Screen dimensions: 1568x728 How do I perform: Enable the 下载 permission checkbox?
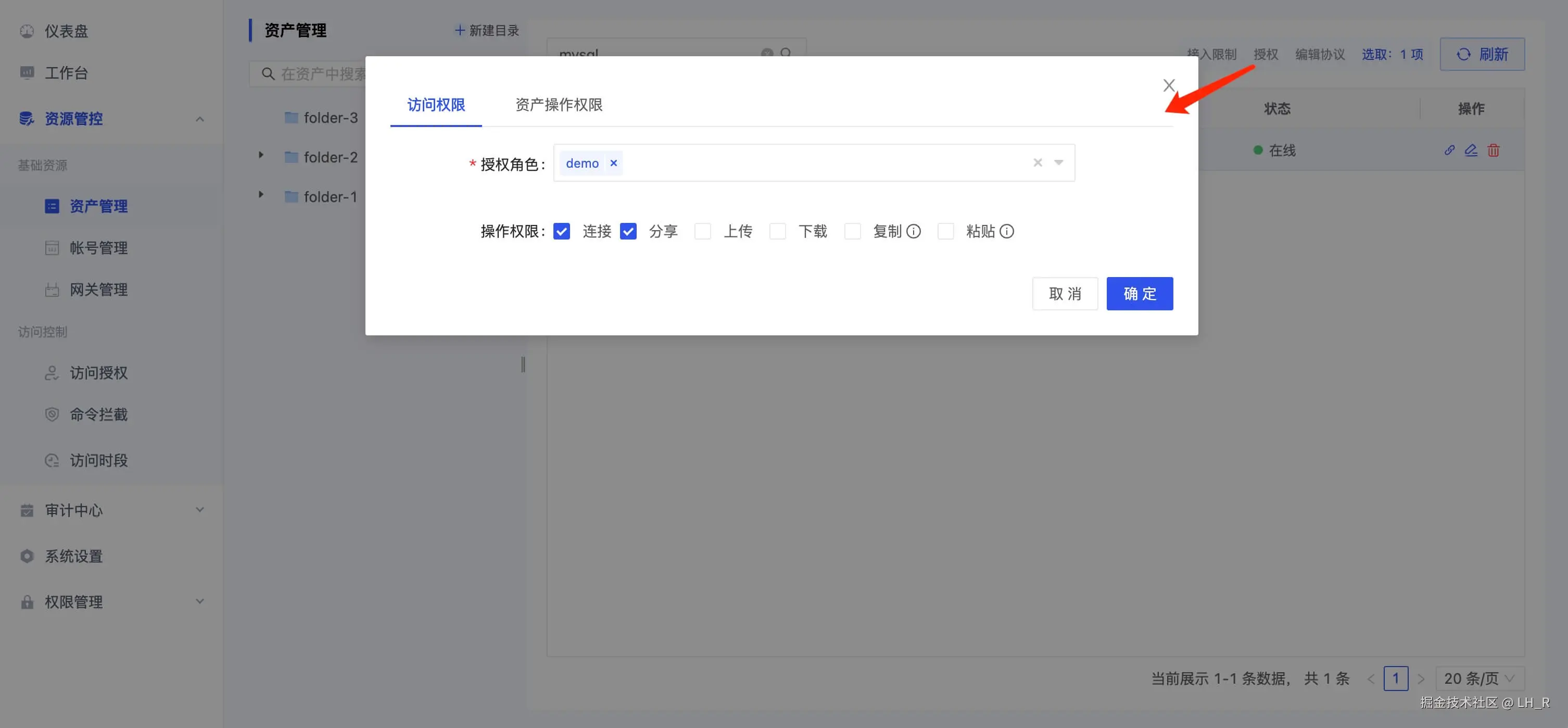coord(777,231)
